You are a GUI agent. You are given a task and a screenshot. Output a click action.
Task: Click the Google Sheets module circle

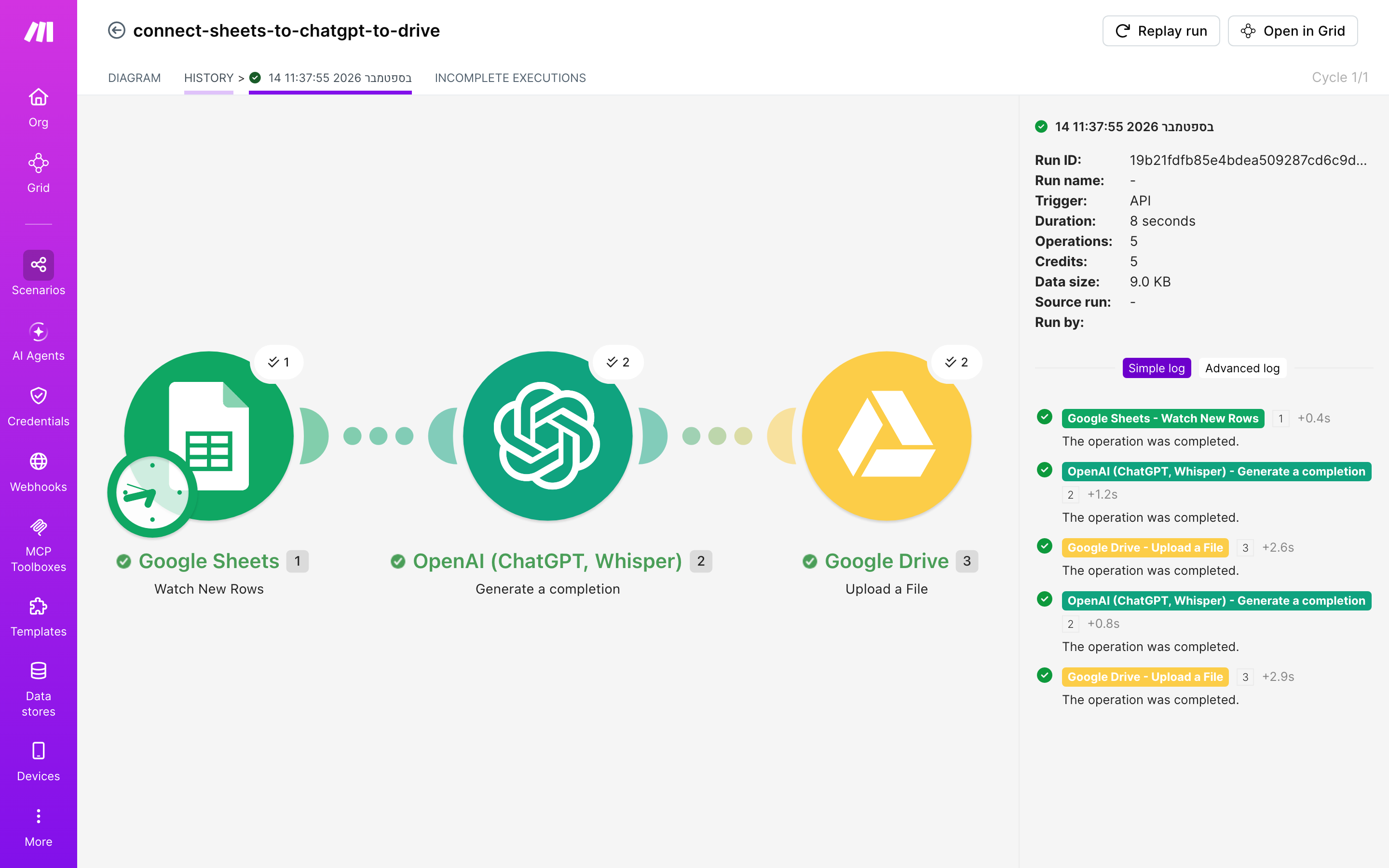point(209,436)
